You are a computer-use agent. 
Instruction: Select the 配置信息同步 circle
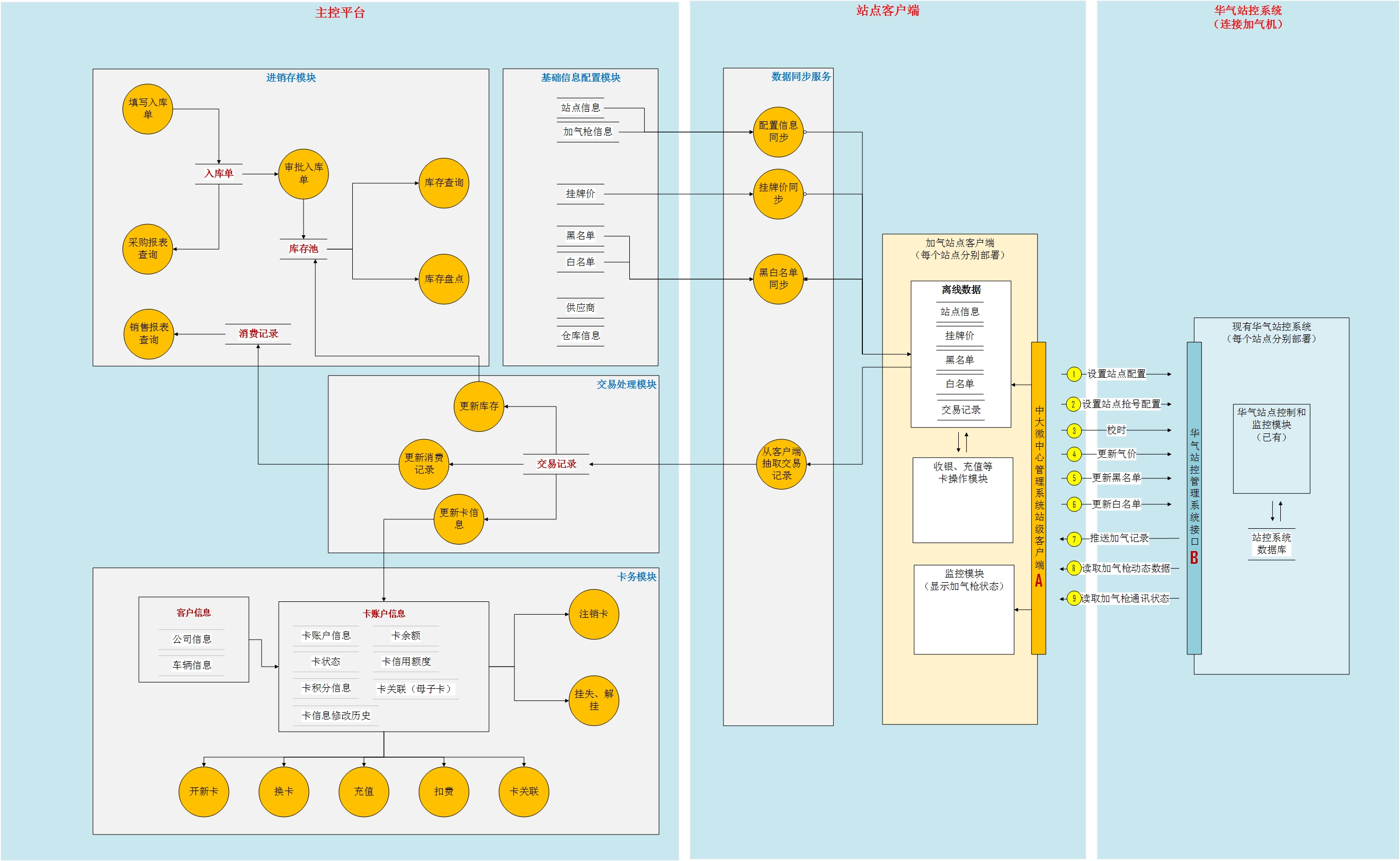click(x=778, y=131)
